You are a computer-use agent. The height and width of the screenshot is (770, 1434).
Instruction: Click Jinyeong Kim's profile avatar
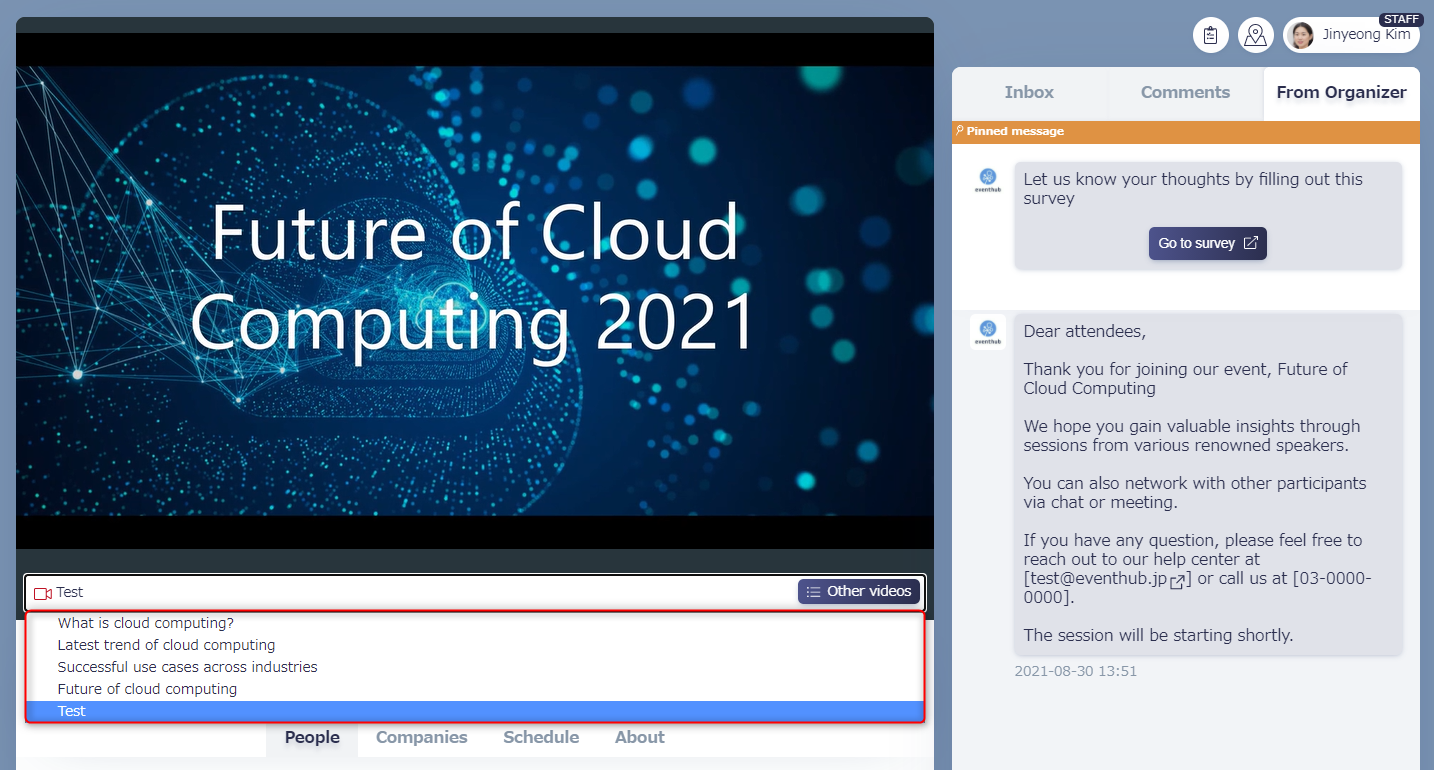pyautogui.click(x=1302, y=36)
